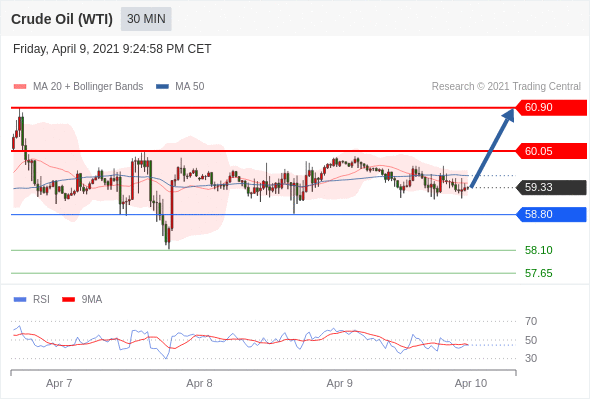Click the RSI 50 axis label
Viewport: 590px width, 400px height.
pyautogui.click(x=531, y=340)
